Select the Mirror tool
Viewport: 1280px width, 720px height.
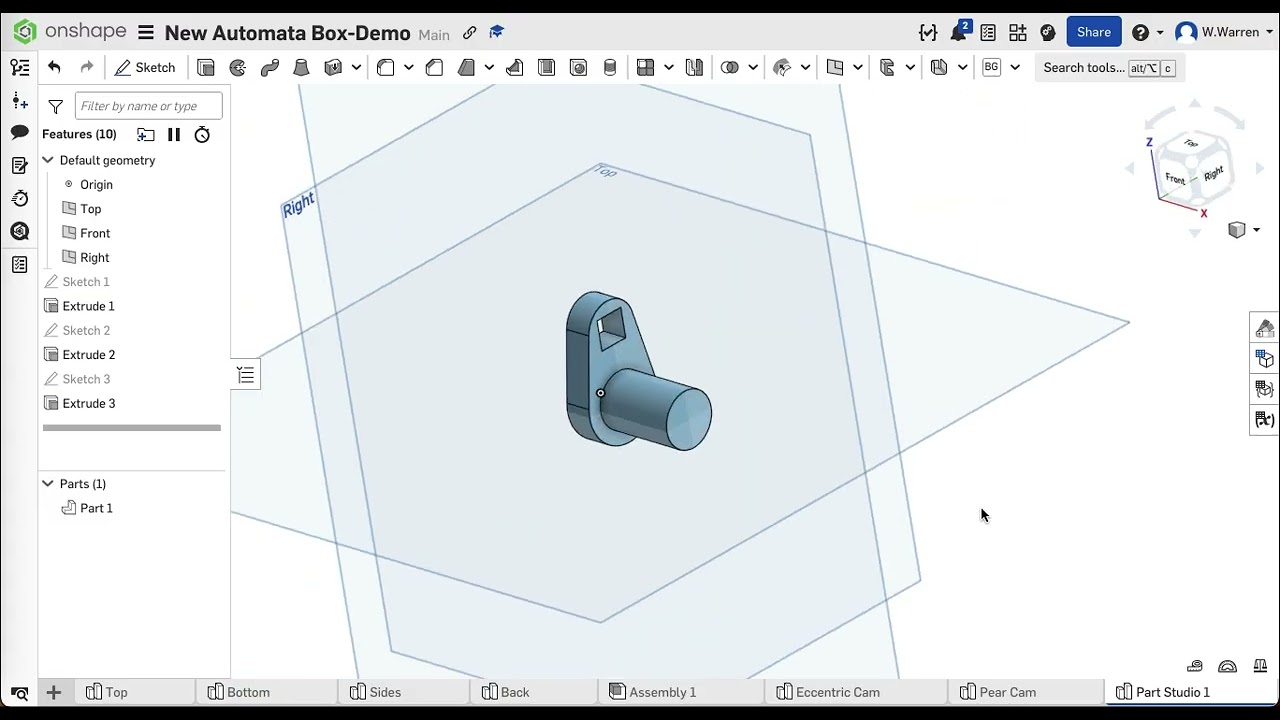[694, 67]
